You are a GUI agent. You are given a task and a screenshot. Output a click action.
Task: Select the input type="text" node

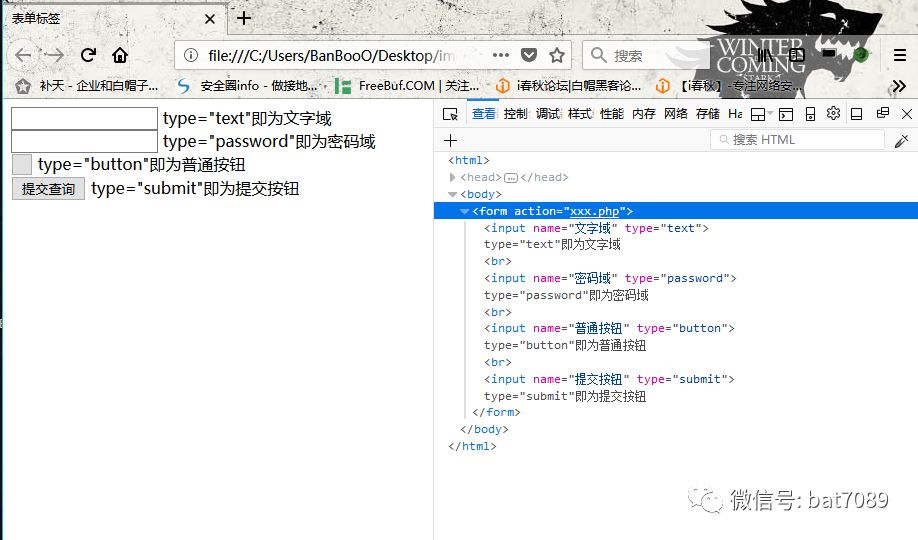click(596, 228)
